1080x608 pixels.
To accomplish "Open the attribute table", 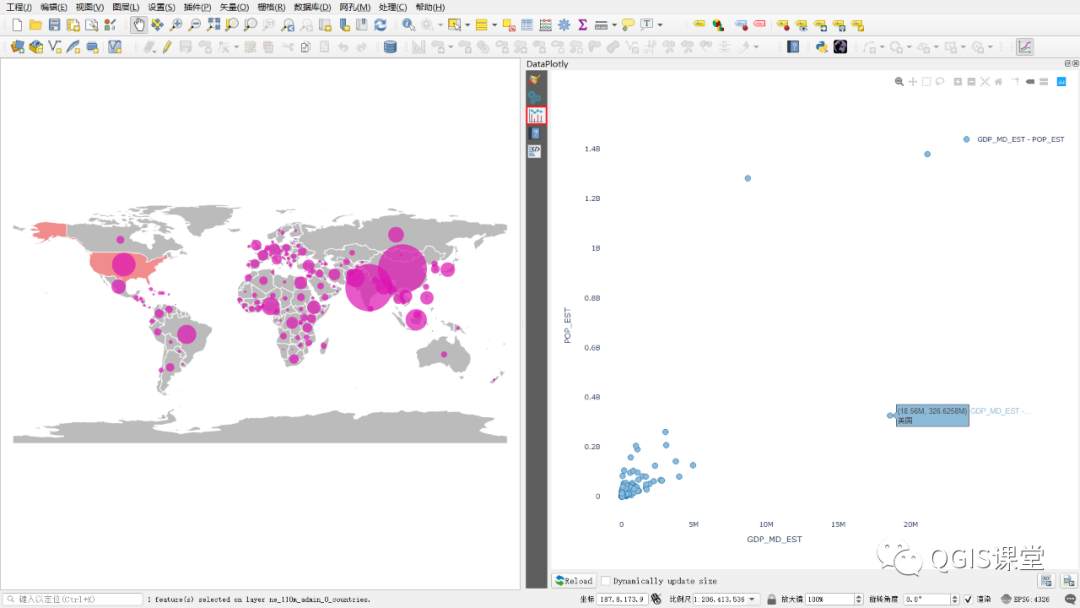I will click(x=527, y=25).
